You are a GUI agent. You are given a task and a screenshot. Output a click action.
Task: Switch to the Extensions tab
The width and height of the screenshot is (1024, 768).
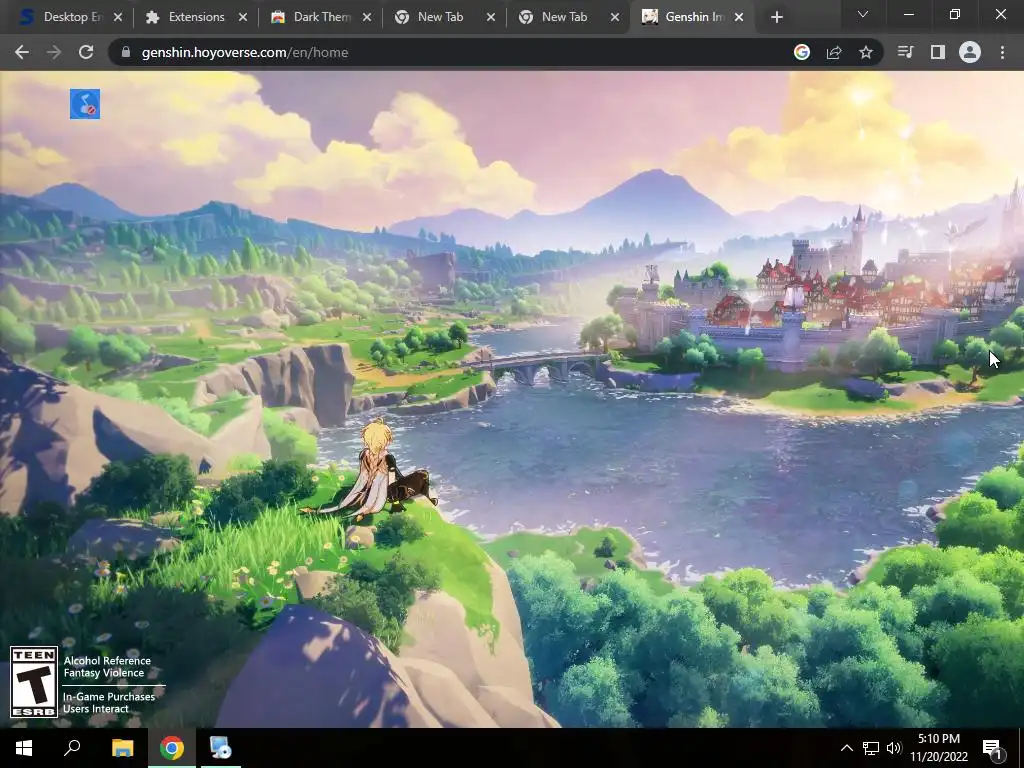coord(196,17)
